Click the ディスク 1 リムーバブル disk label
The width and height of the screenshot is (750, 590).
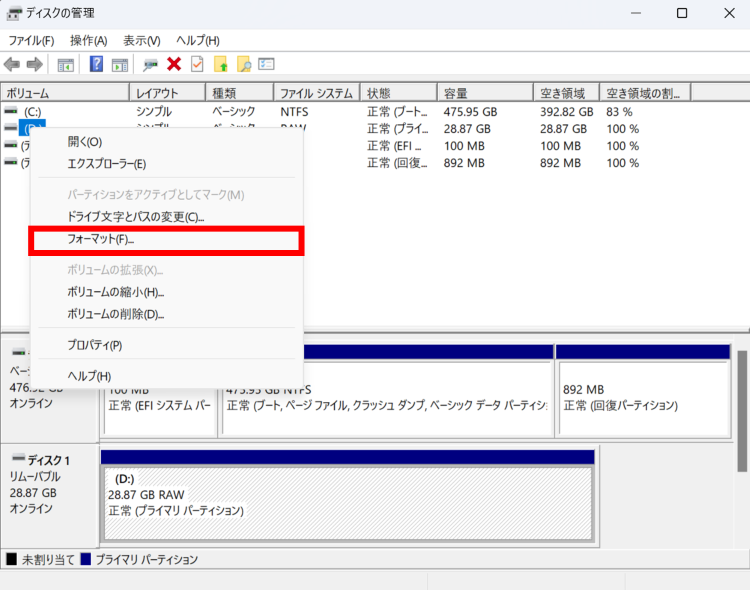50,497
